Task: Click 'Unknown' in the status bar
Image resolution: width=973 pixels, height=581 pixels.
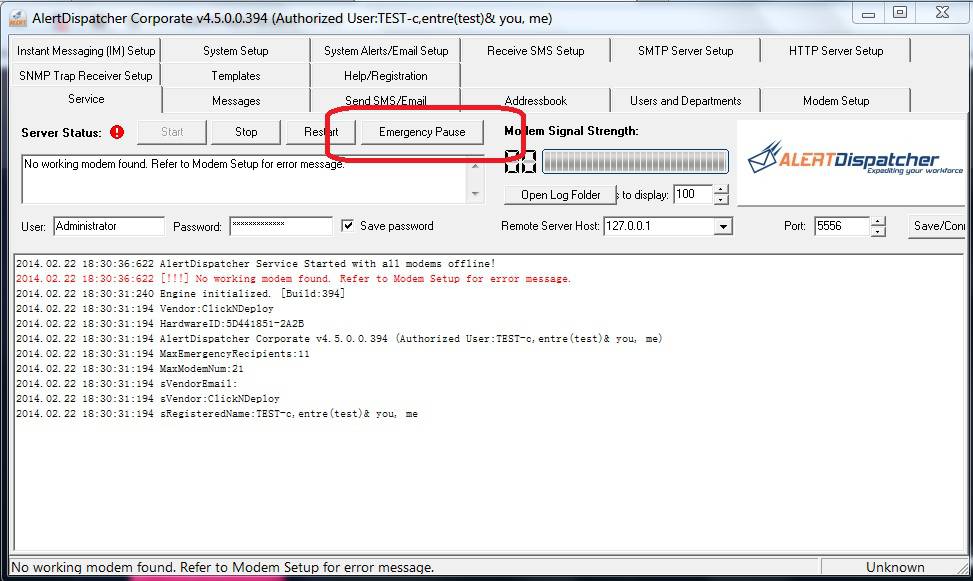Action: [895, 567]
